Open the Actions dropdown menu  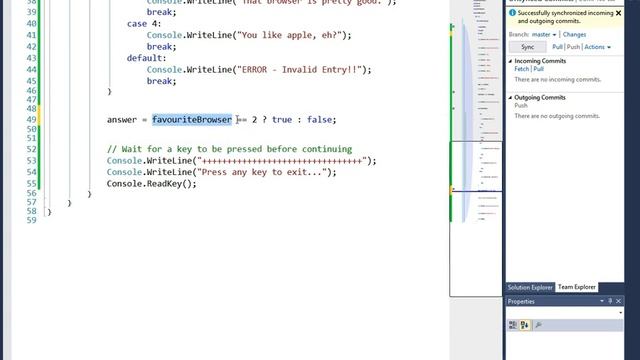598,47
